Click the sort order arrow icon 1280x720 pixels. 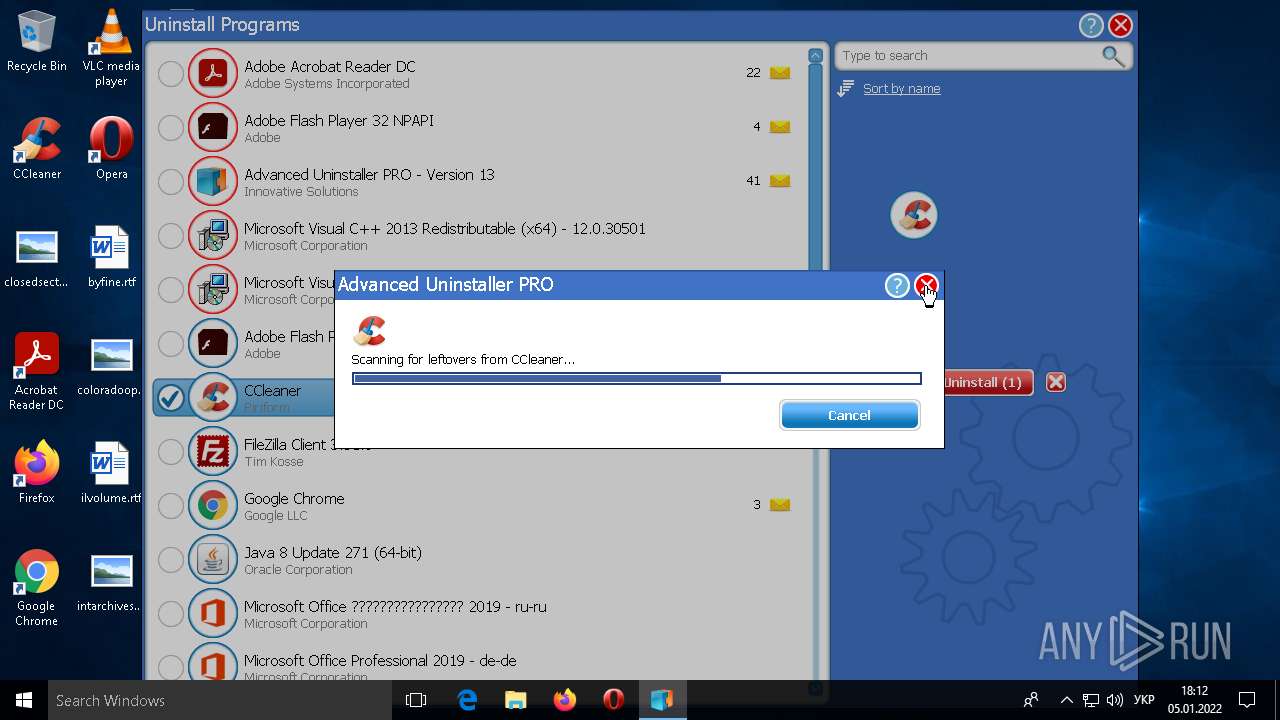click(845, 89)
